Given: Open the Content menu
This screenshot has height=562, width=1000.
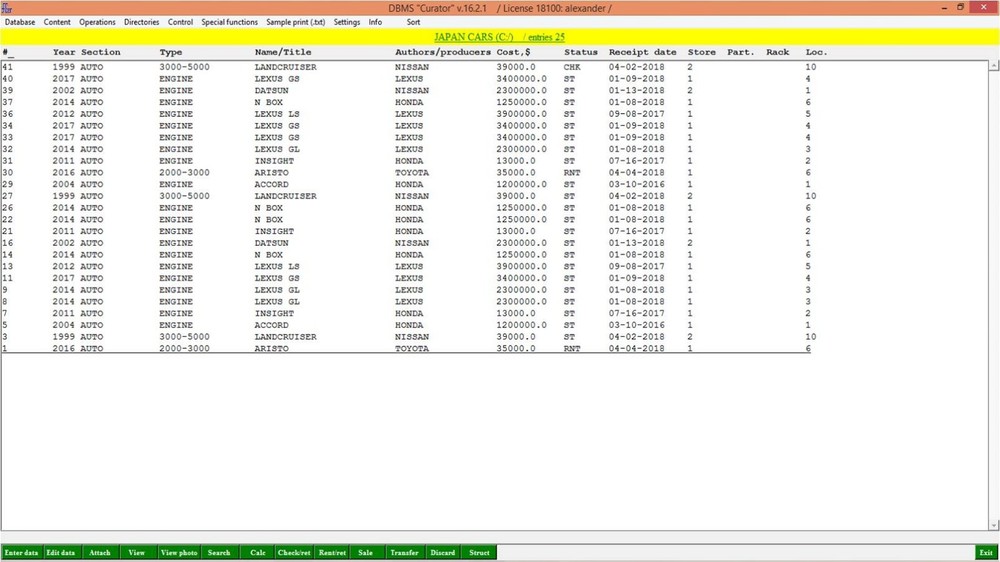Looking at the screenshot, I should pyautogui.click(x=57, y=22).
